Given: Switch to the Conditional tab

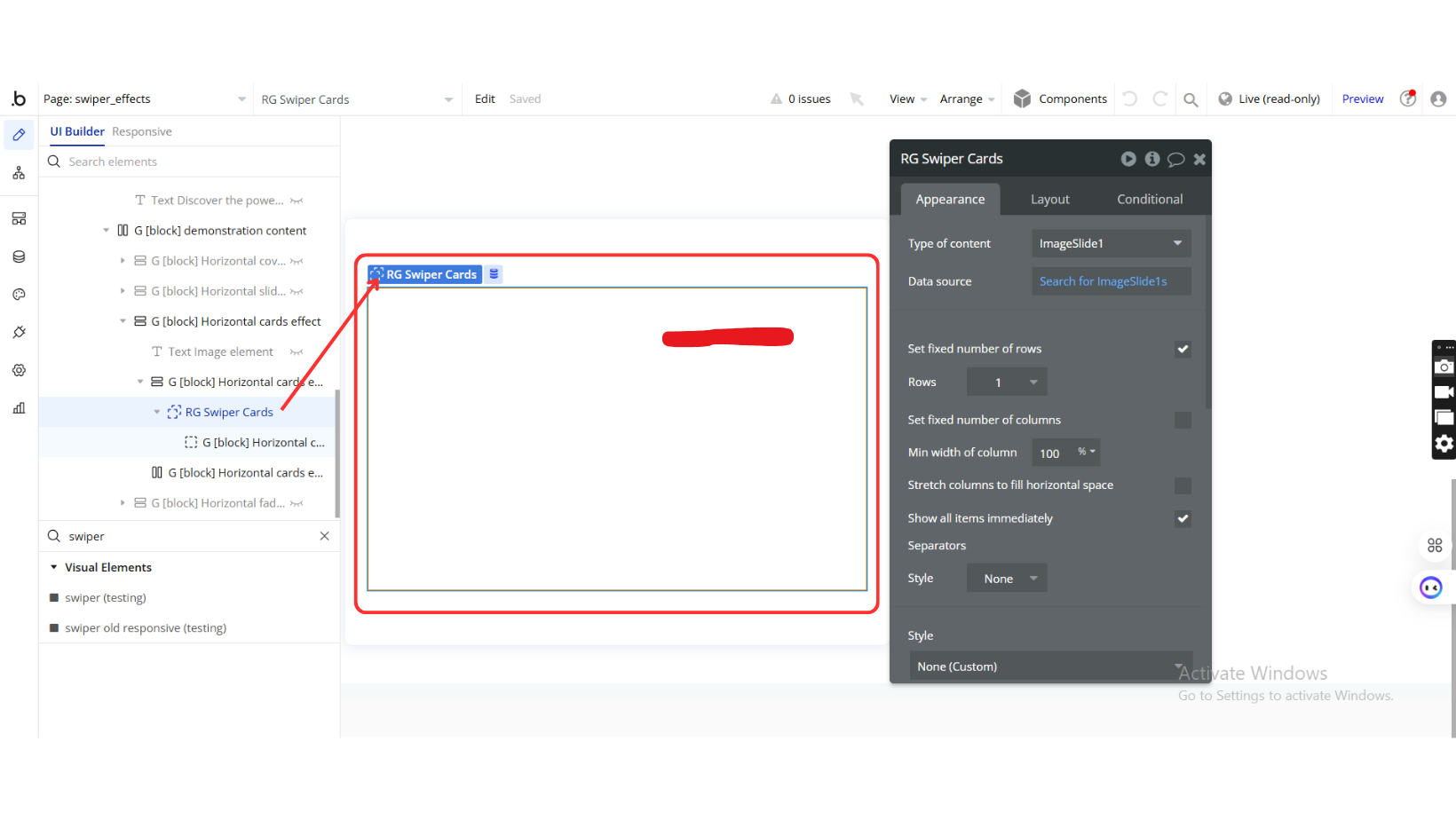Looking at the screenshot, I should (x=1149, y=200).
